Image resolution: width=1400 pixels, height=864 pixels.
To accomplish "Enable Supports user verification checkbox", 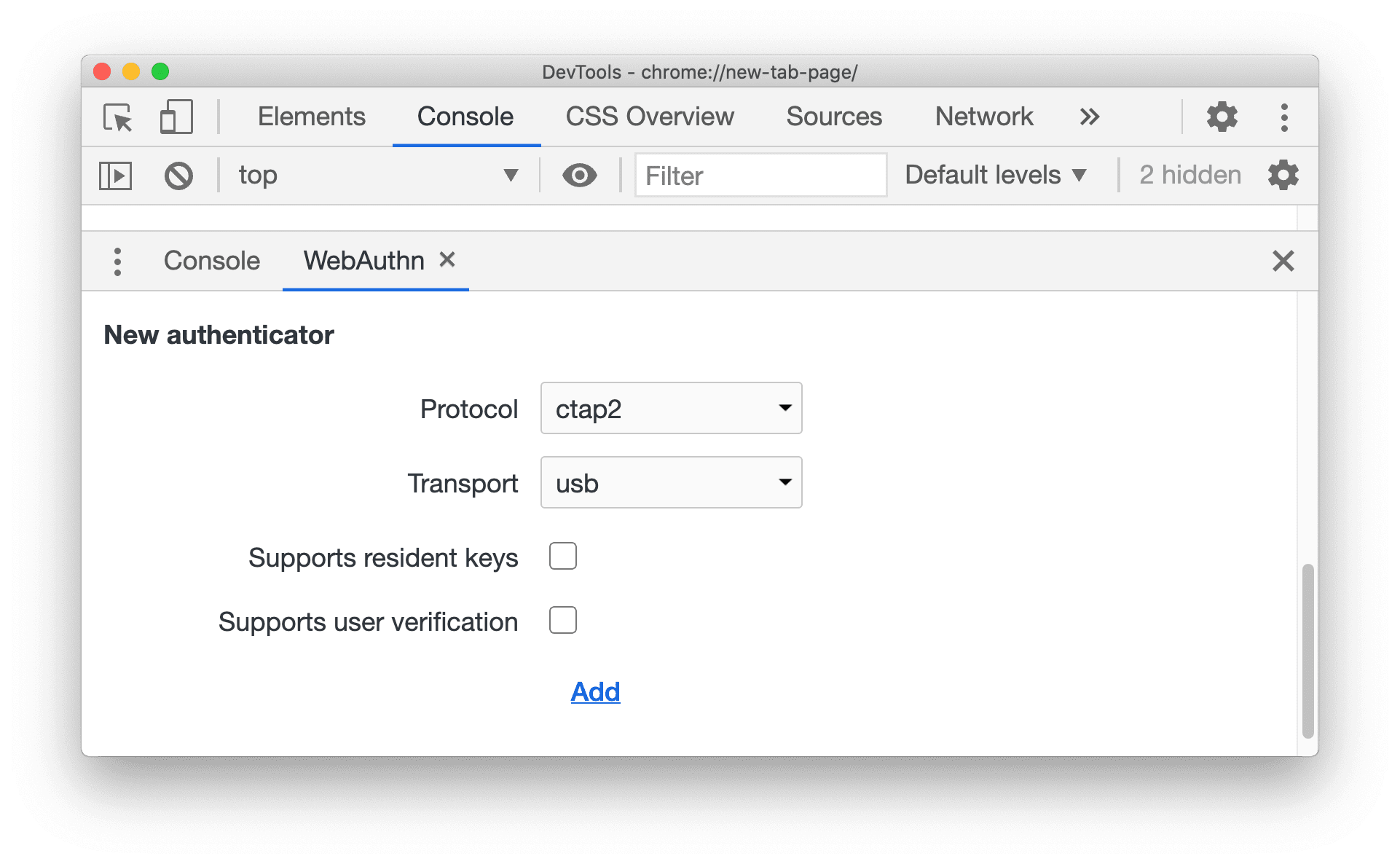I will 562,620.
